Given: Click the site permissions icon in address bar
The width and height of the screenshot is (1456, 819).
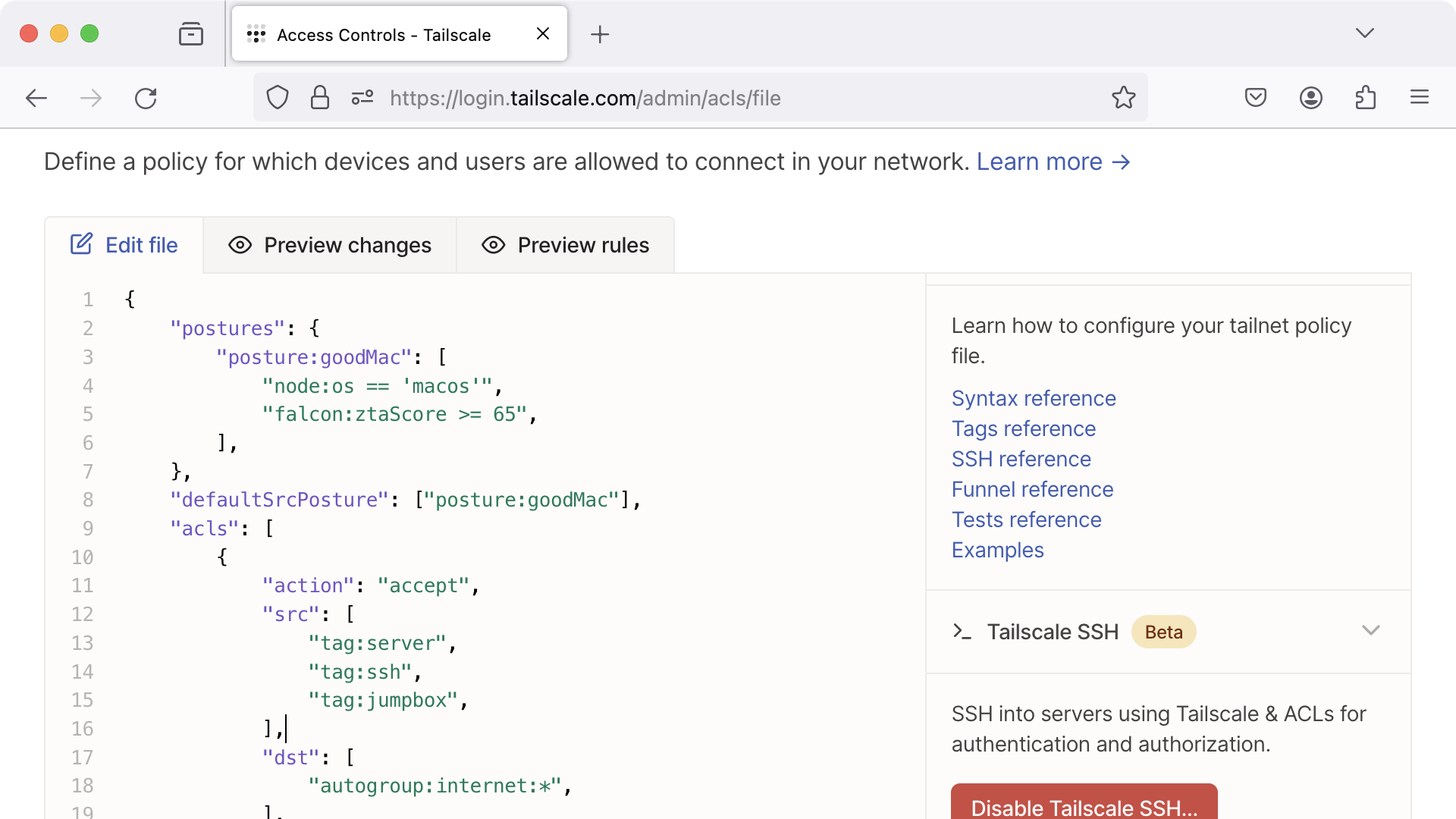Looking at the screenshot, I should [x=362, y=98].
